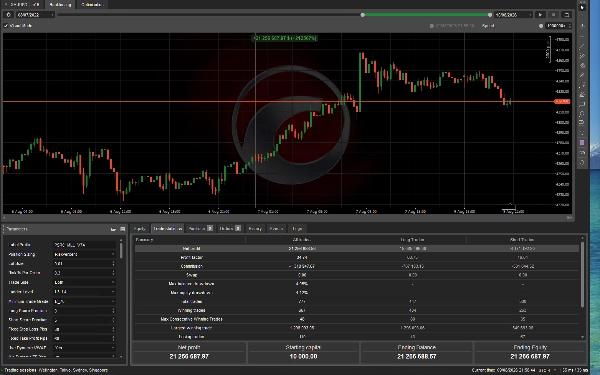Select the Max Consecutive Winning Trades row
This screenshot has width=600, height=375.
(357, 319)
